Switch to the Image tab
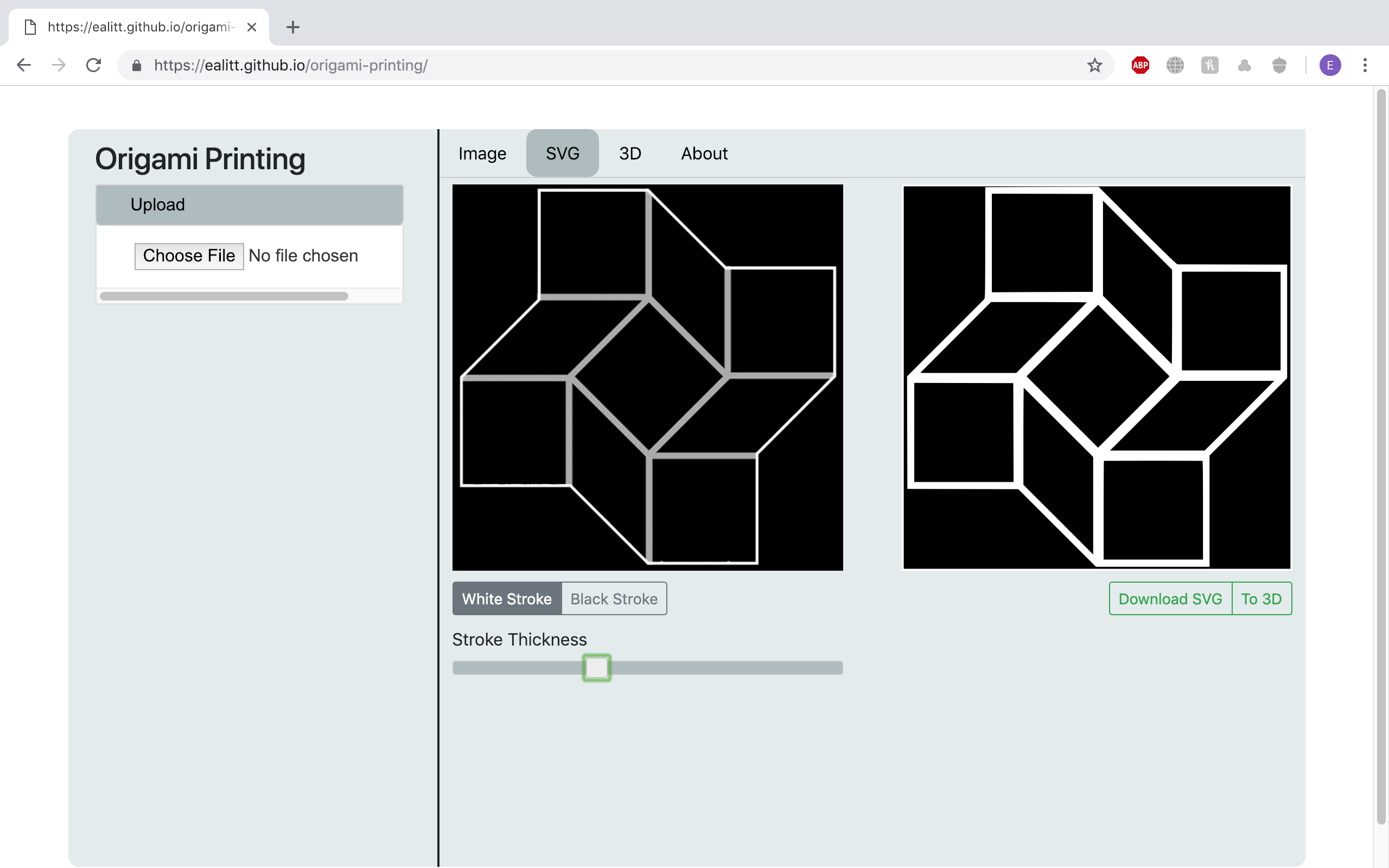 [482, 154]
